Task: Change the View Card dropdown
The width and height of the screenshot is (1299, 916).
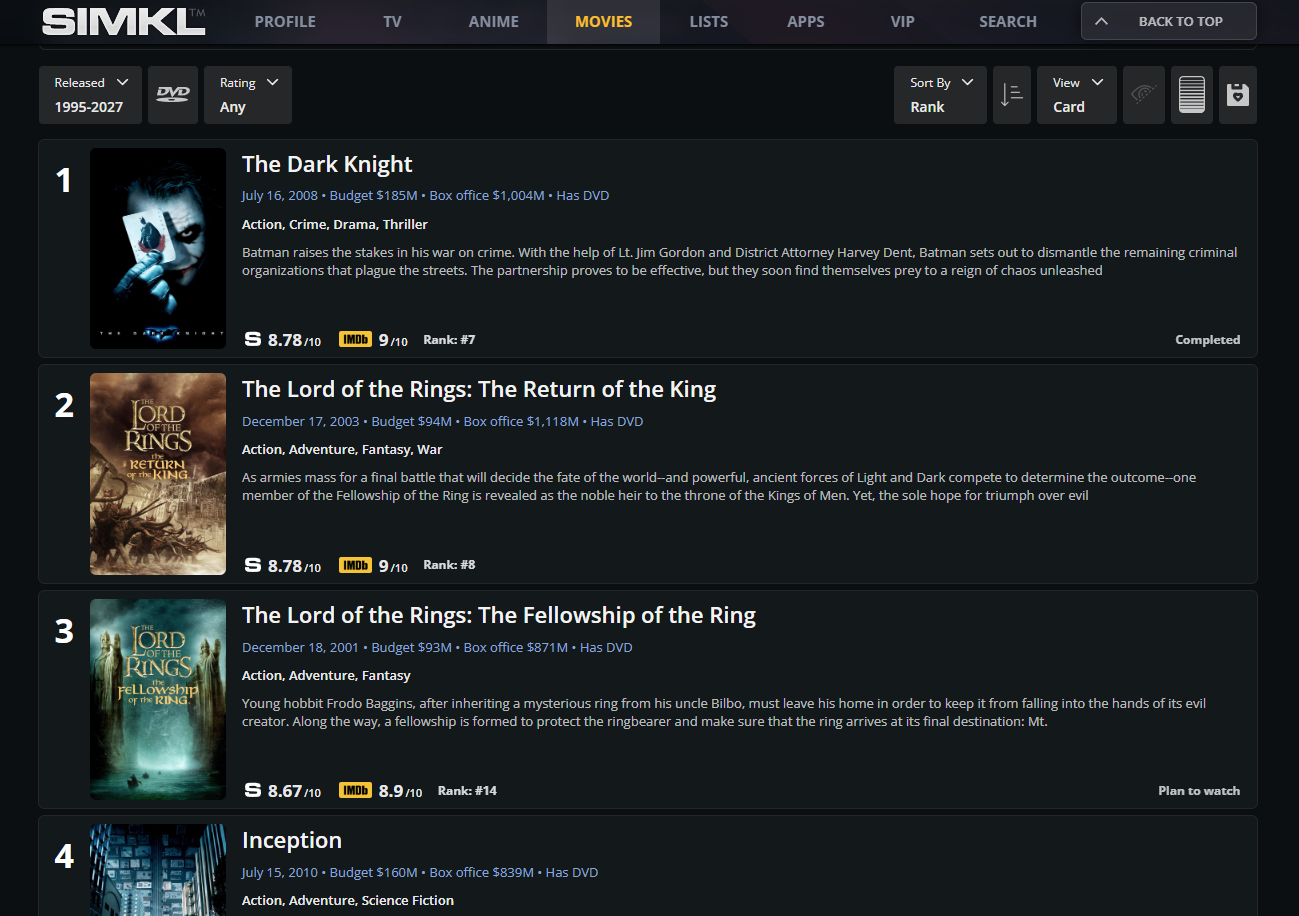Action: pos(1076,95)
